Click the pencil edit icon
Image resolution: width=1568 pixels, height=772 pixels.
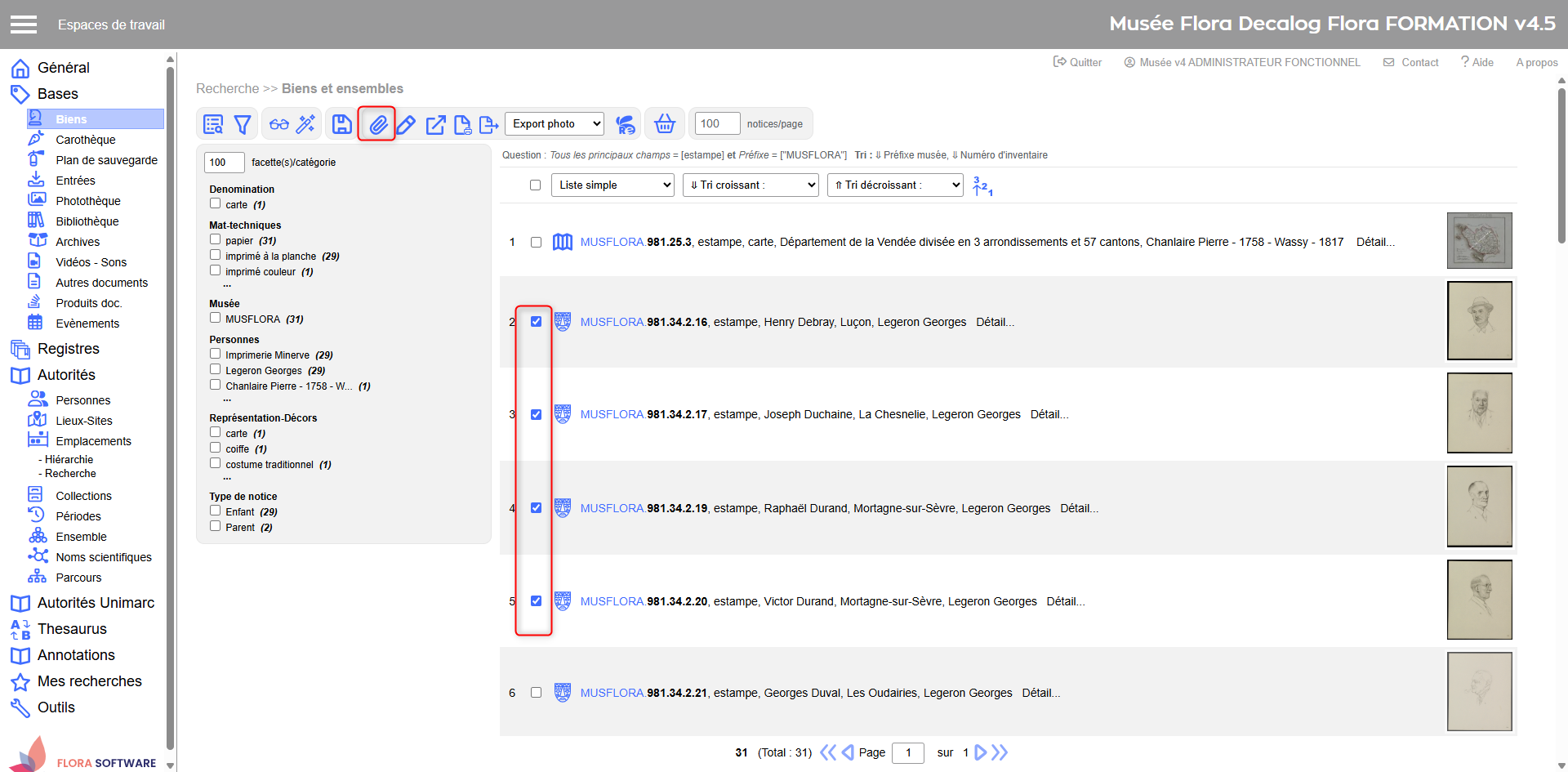tap(406, 124)
